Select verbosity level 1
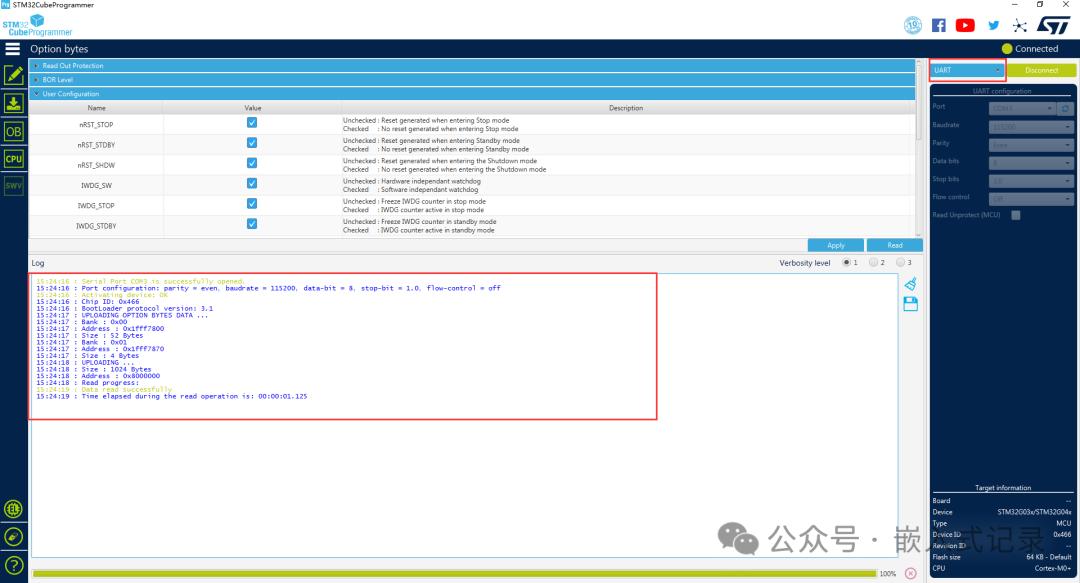The width and height of the screenshot is (1080, 583). click(847, 263)
